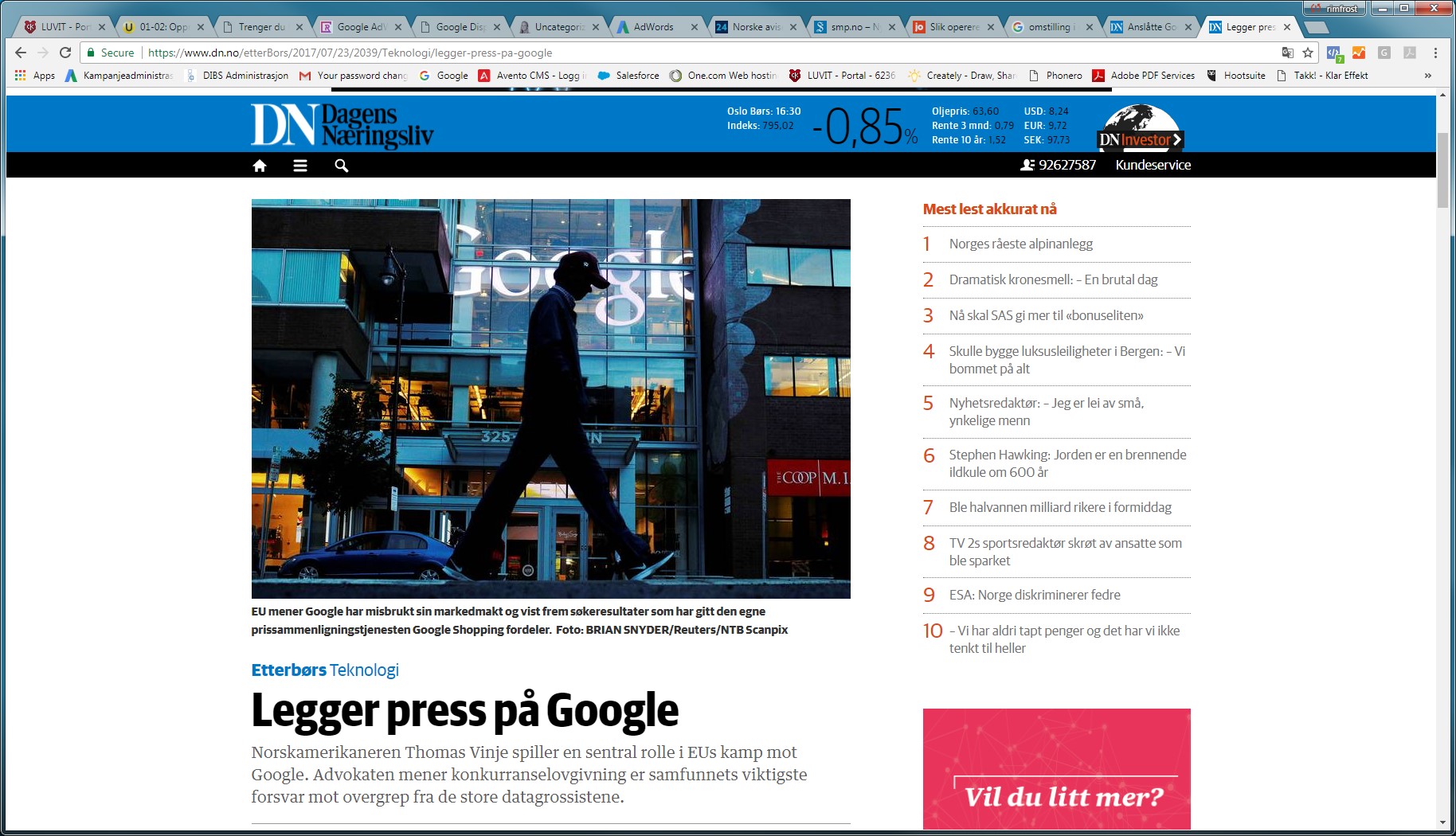This screenshot has width=1456, height=836.
Task: Open the Your password change Gmail bookmark
Action: tap(354, 76)
